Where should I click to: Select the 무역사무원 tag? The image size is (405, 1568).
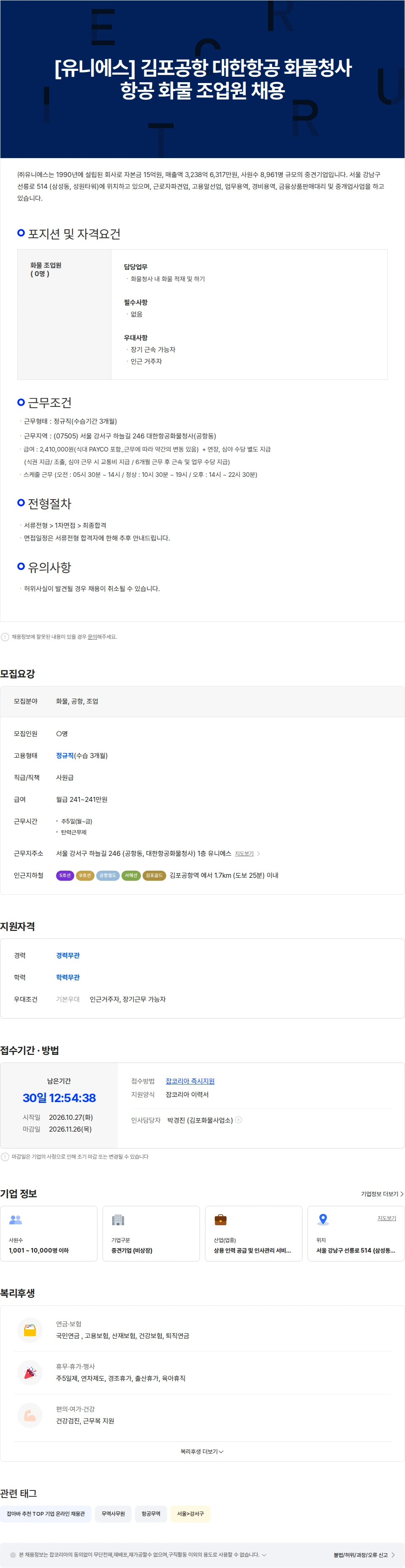[x=113, y=1514]
